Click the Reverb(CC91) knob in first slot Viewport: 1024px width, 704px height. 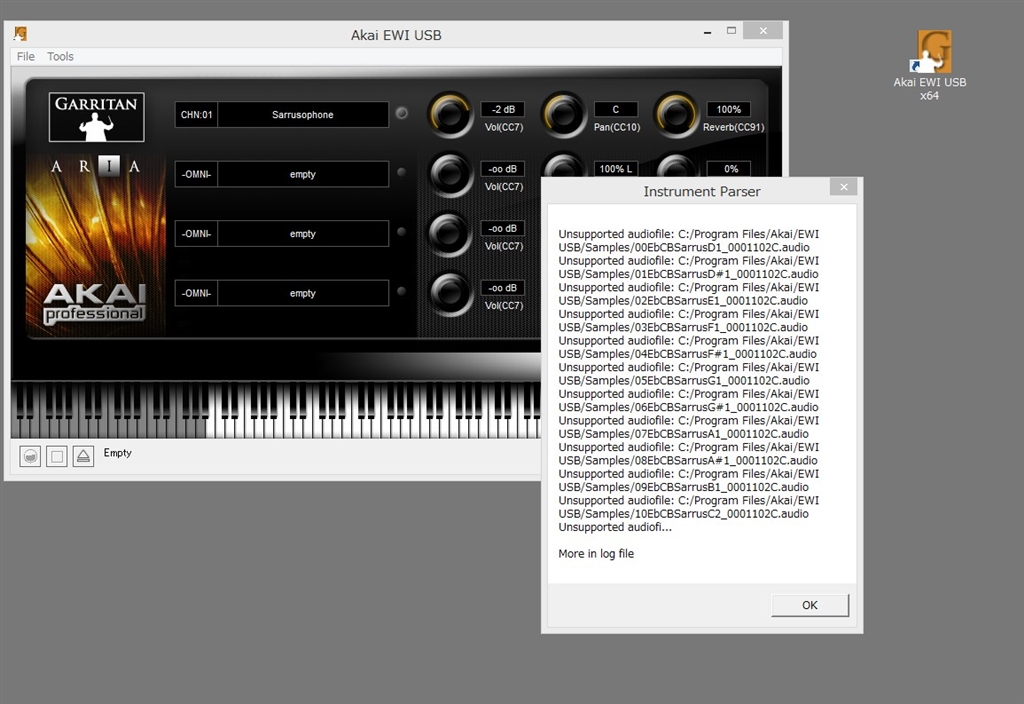[x=676, y=114]
